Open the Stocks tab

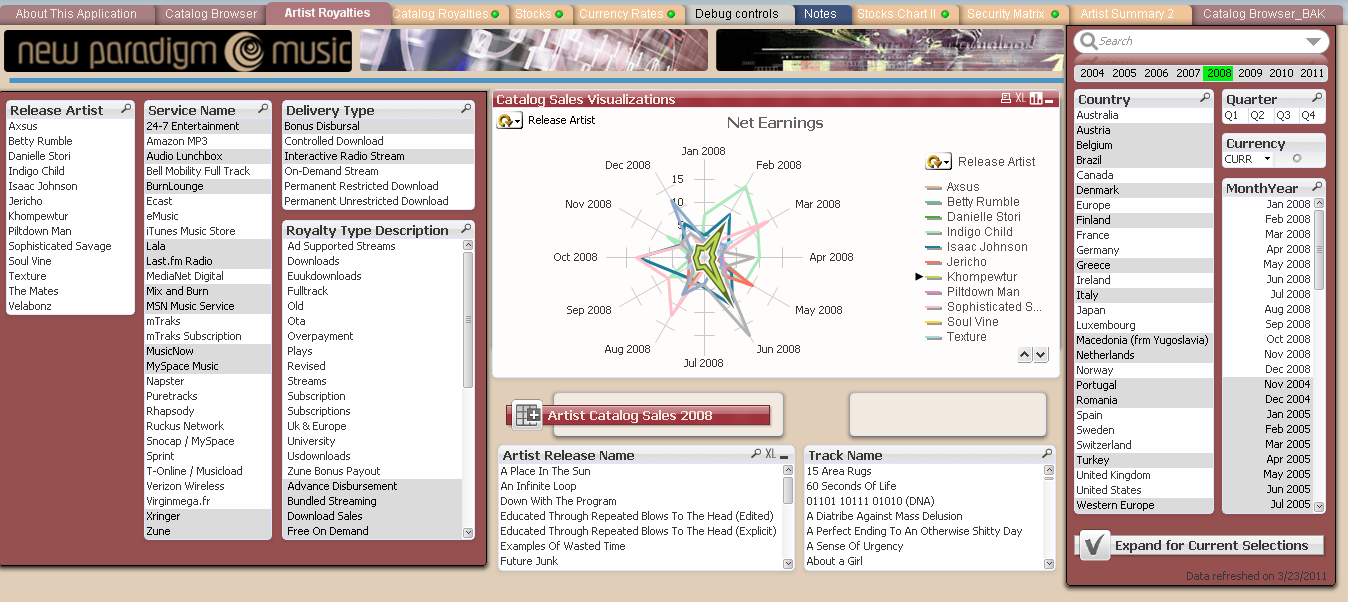pos(539,14)
